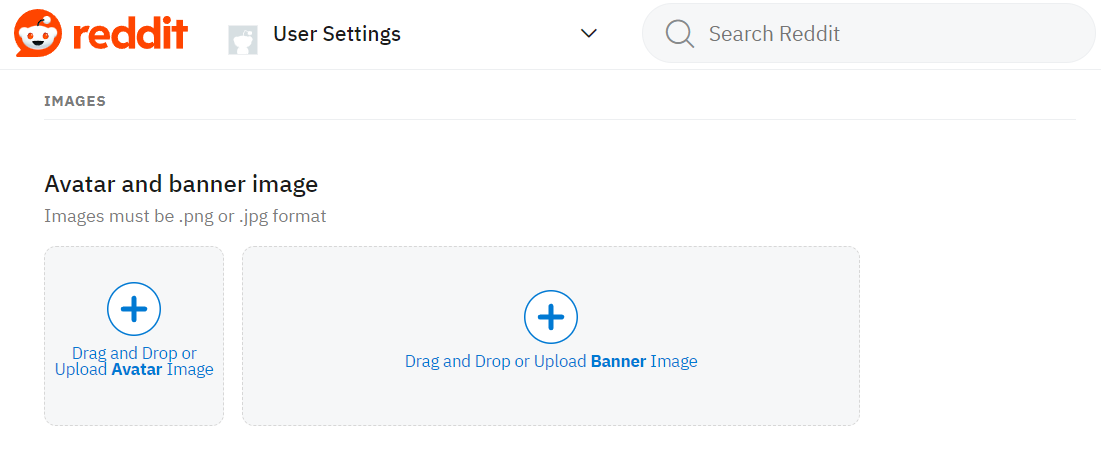Focus the Search Reddit input field

click(850, 34)
